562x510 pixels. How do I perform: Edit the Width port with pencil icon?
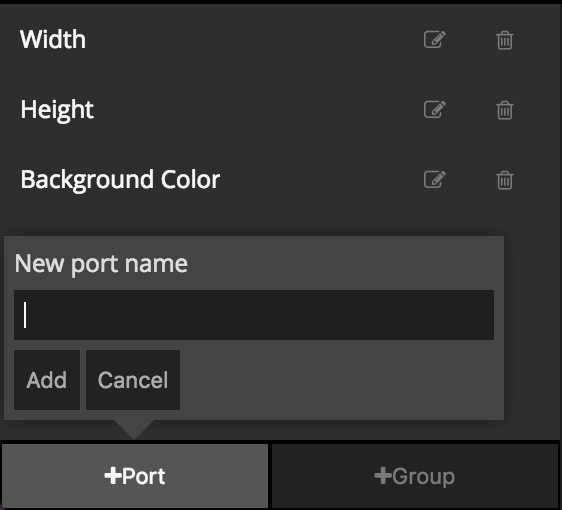(435, 39)
